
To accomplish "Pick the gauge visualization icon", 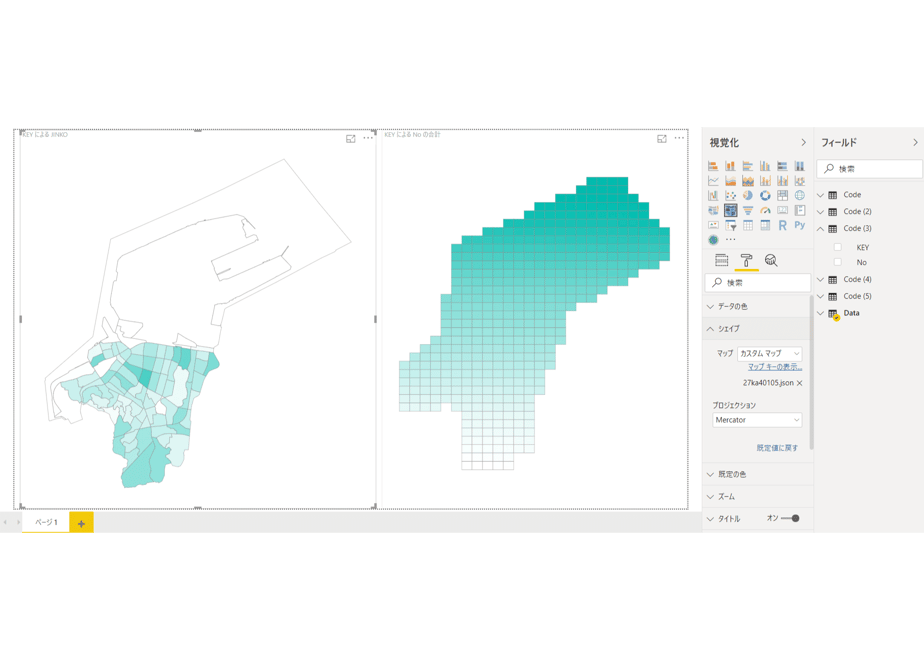I will [x=765, y=210].
